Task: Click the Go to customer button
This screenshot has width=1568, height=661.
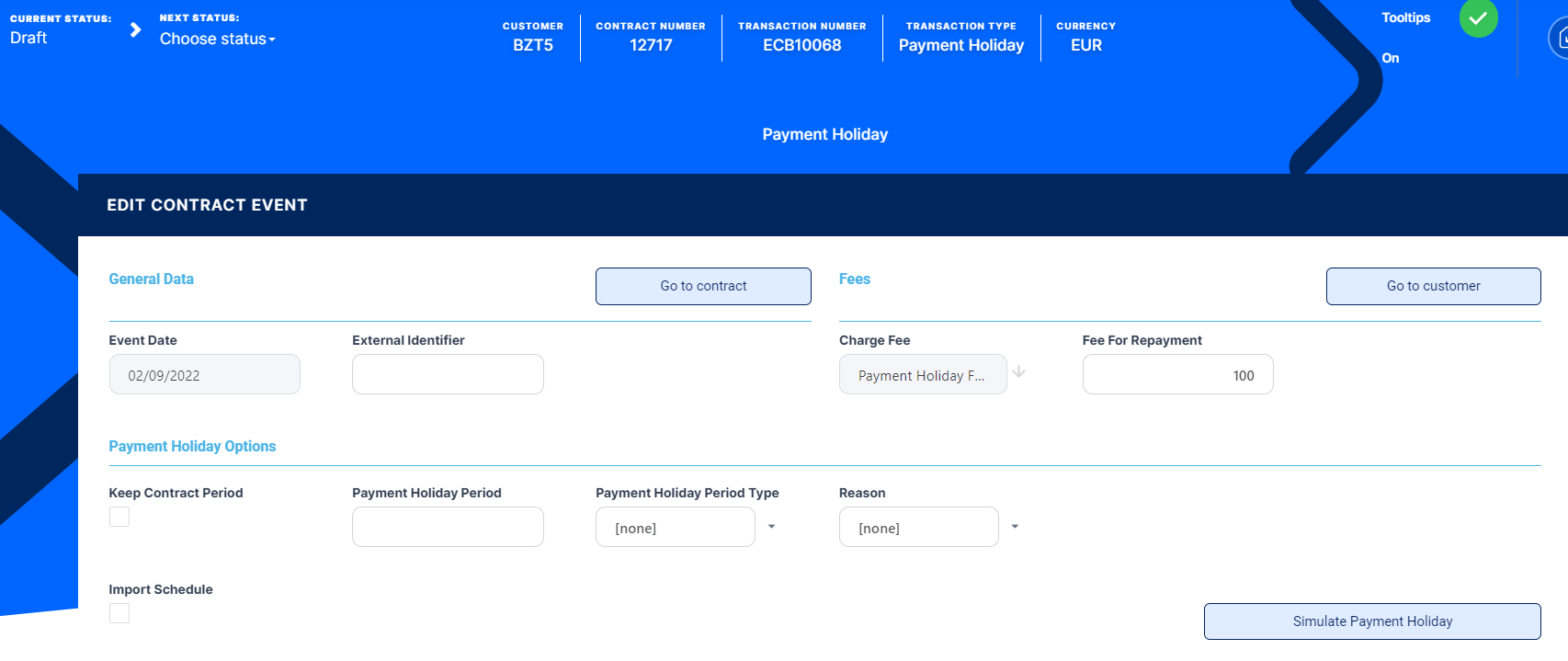Action: [x=1433, y=286]
